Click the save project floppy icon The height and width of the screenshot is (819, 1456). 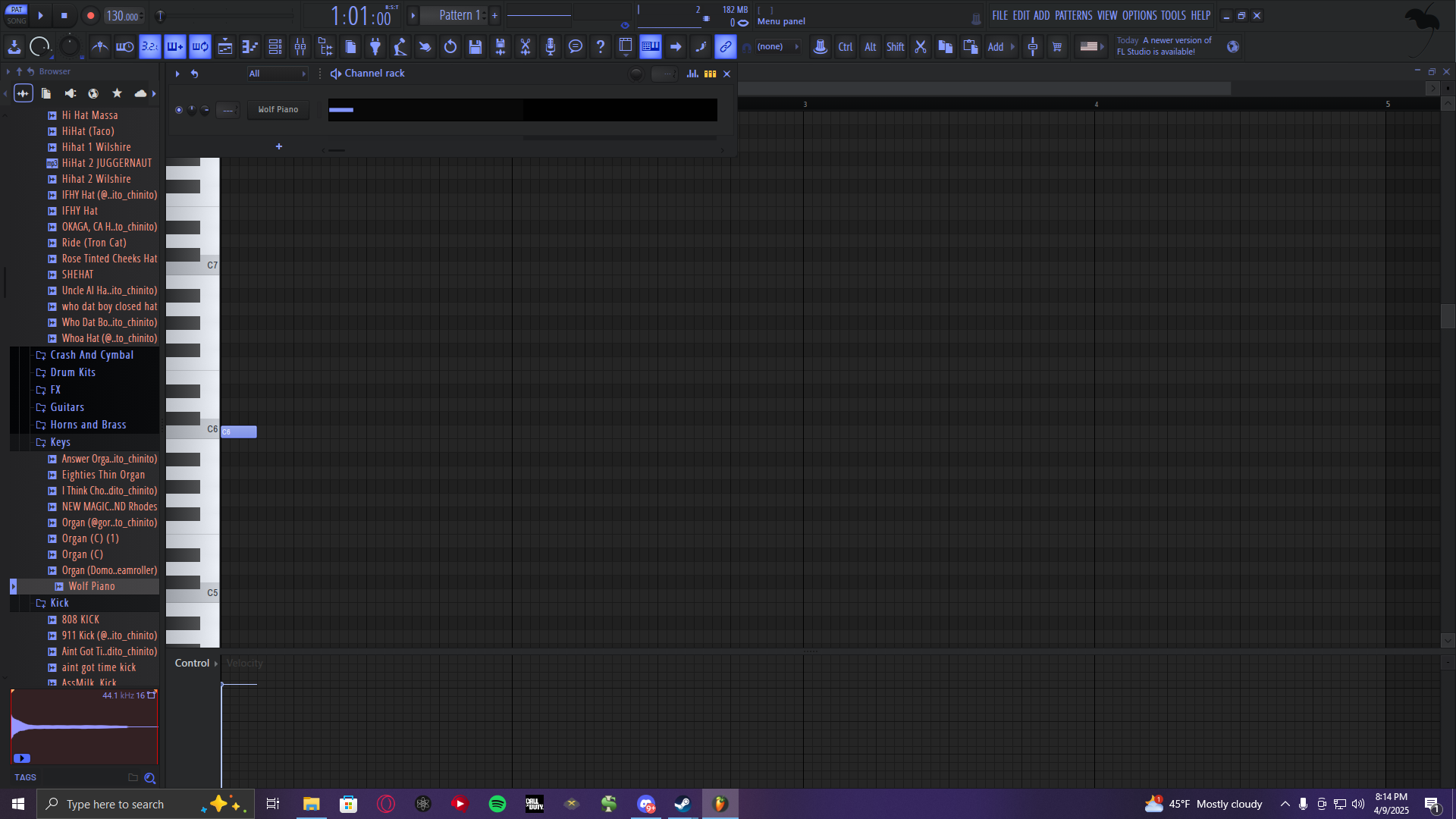pos(475,47)
